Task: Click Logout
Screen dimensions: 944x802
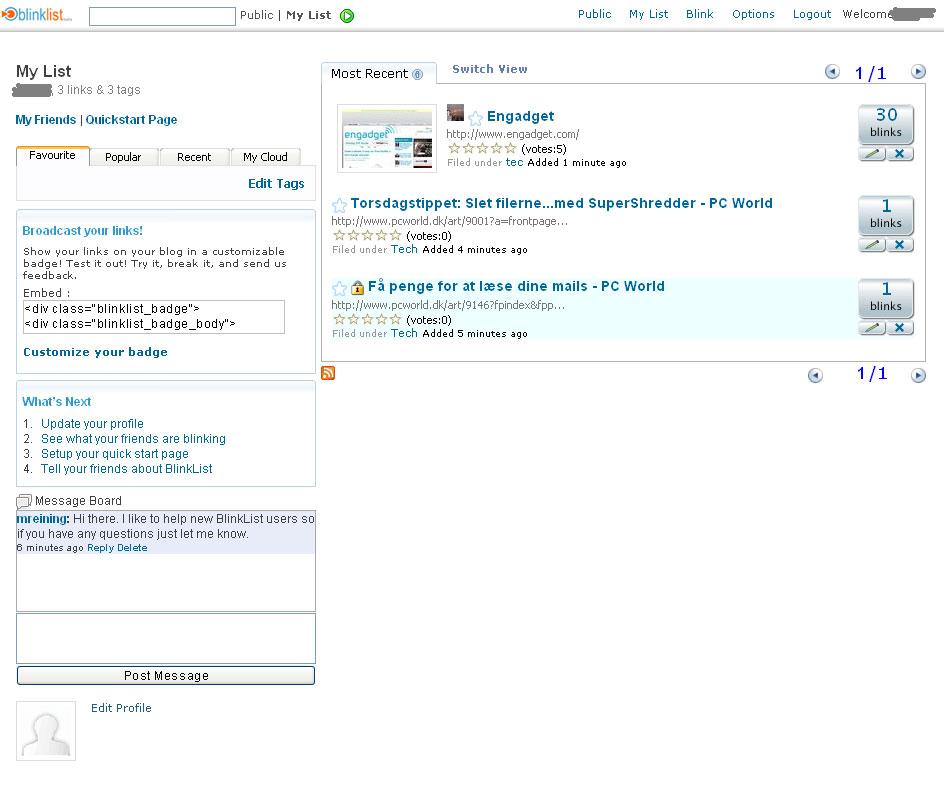Action: [812, 14]
